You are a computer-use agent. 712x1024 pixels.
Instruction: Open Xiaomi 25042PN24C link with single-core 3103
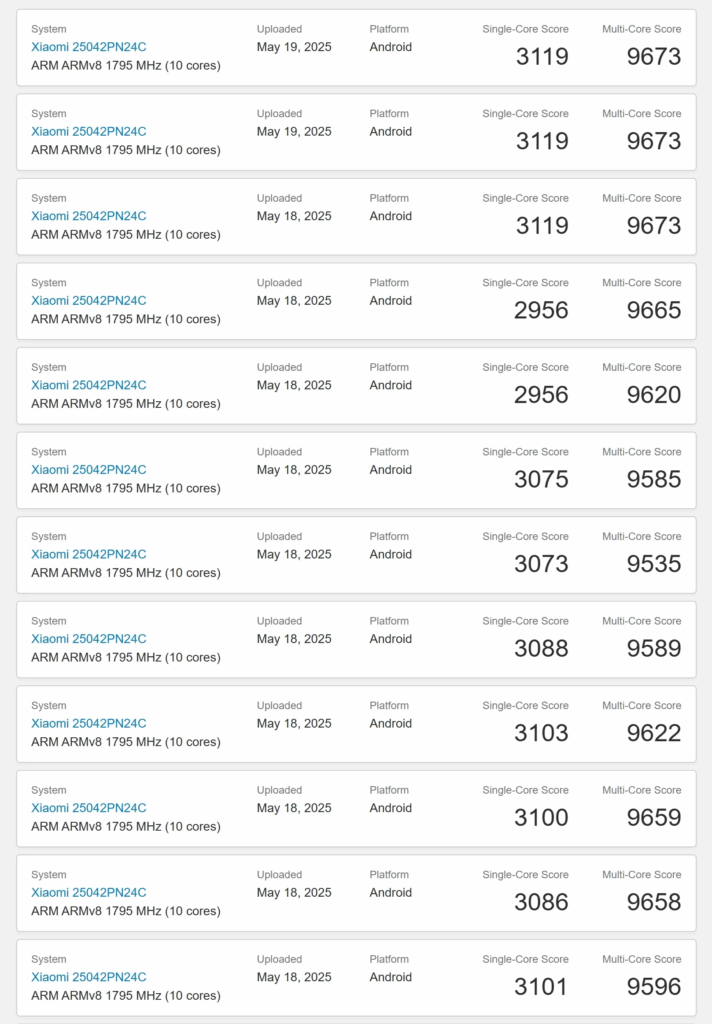pos(88,724)
